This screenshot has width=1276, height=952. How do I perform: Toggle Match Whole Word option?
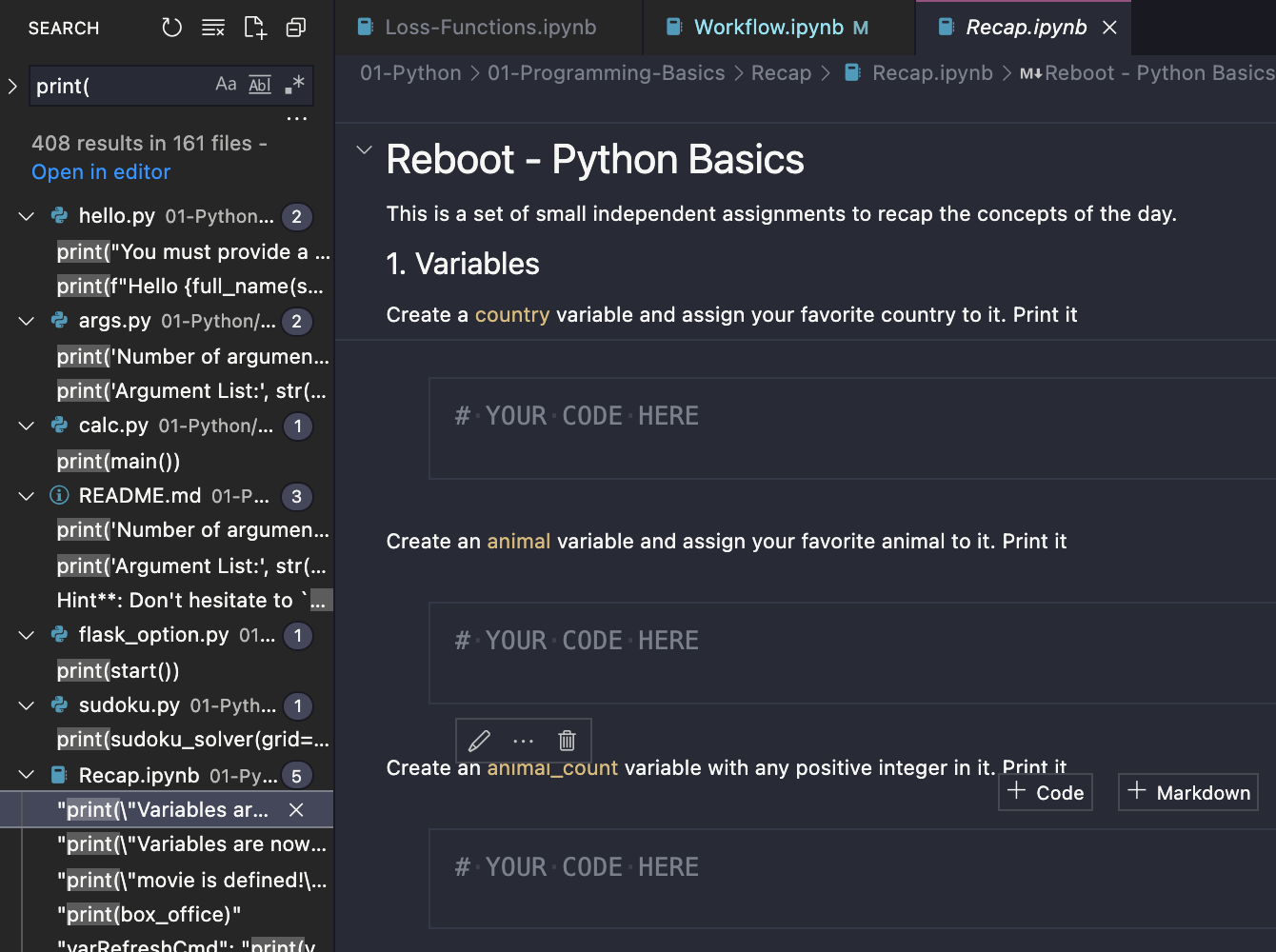click(259, 85)
